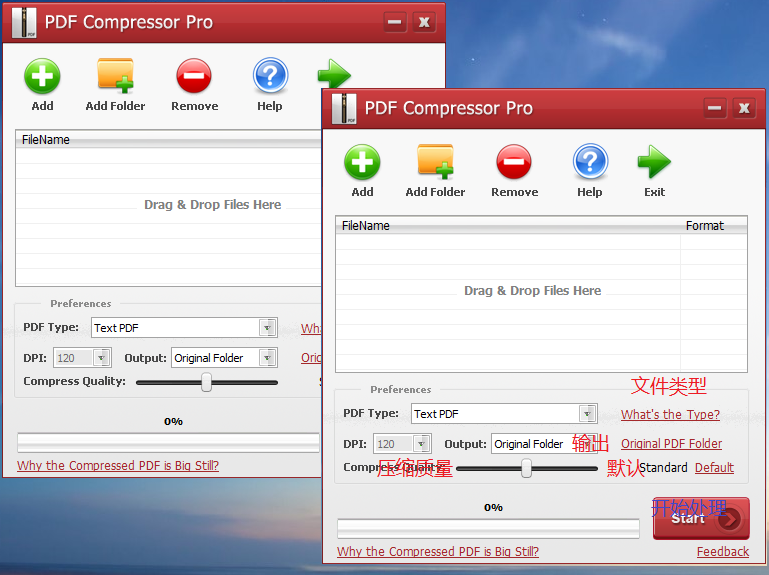The image size is (769, 575).
Task: Click the app logo in back window title bar
Action: (24, 23)
